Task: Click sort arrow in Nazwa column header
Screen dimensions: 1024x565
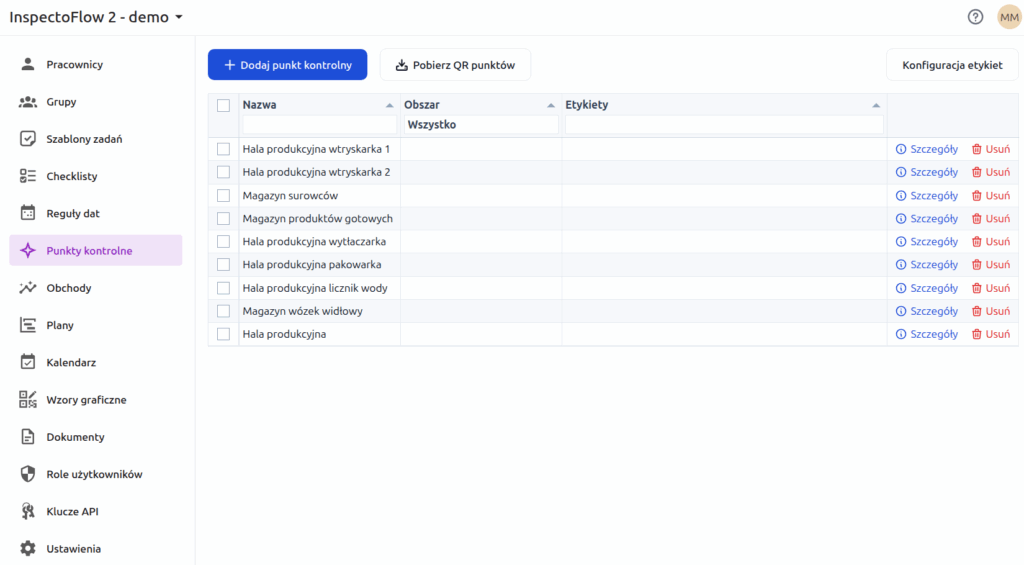Action: coord(389,105)
